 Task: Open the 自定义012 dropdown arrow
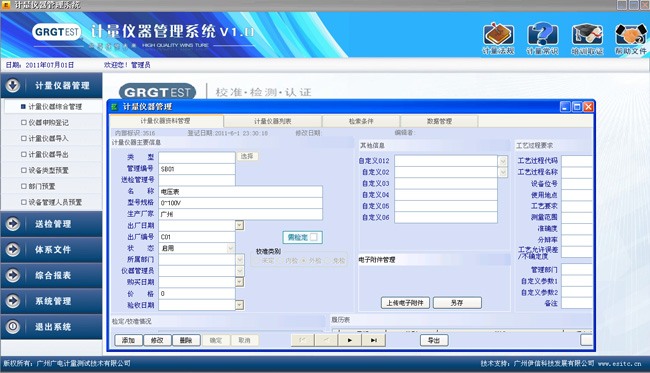click(x=502, y=161)
